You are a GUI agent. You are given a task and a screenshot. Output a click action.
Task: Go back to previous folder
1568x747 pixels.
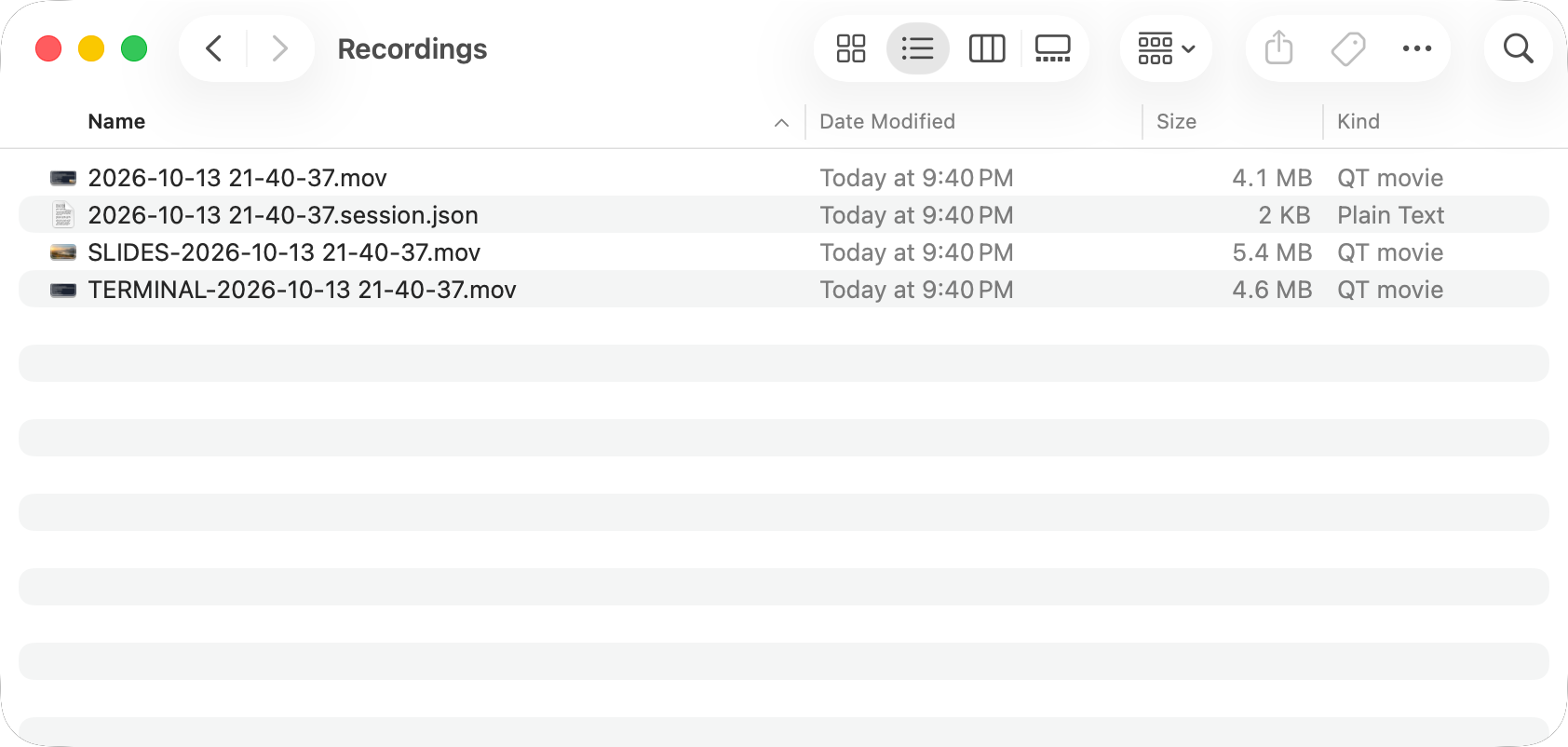[214, 48]
